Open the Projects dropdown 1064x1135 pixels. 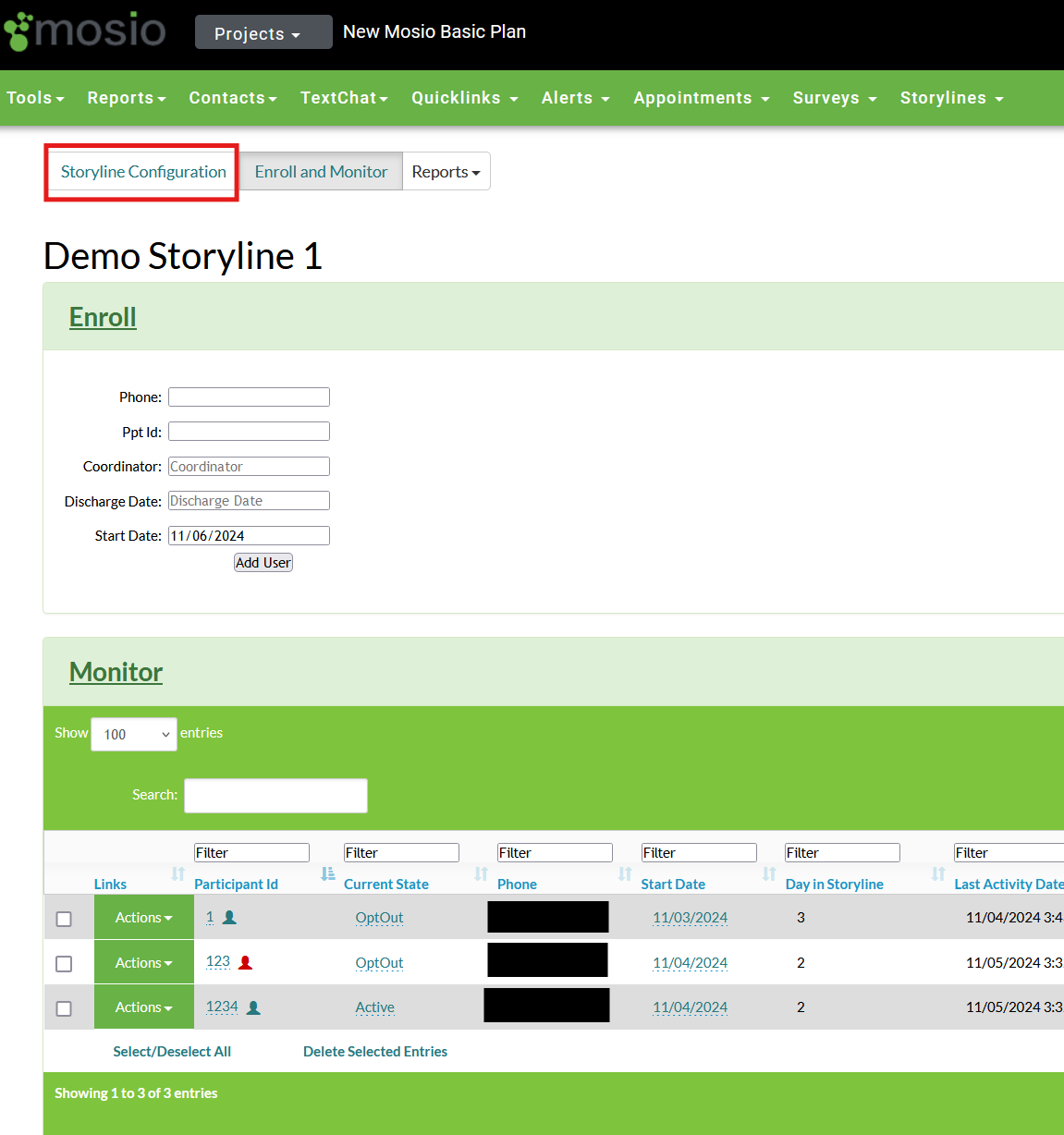tap(263, 32)
